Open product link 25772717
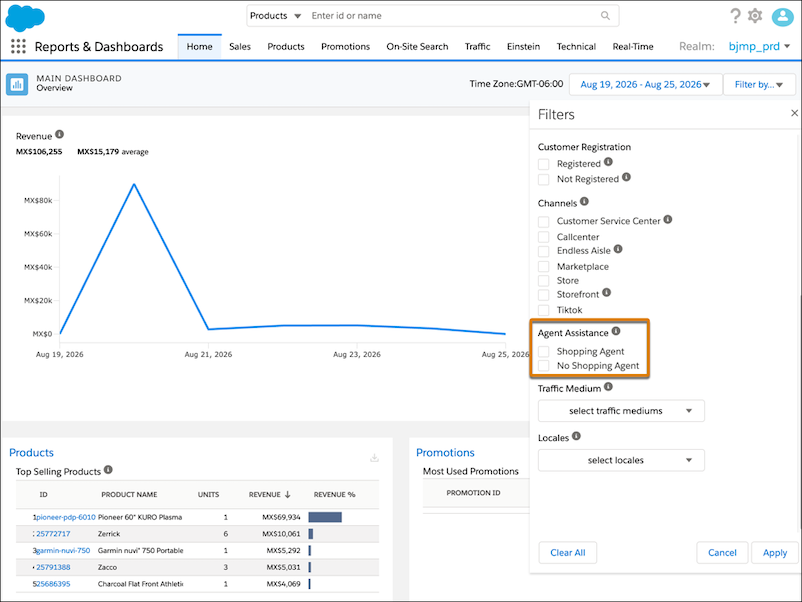 (53, 534)
